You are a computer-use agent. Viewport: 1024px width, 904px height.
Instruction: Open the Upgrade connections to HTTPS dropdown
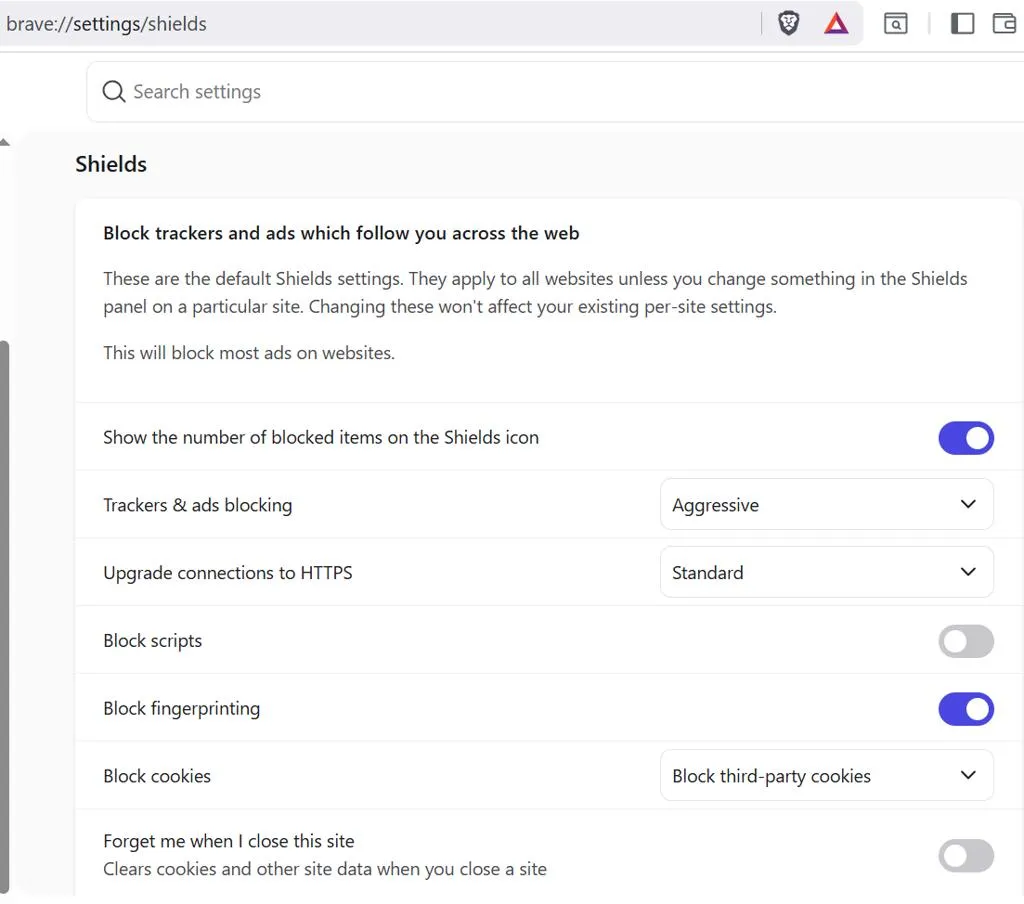826,573
